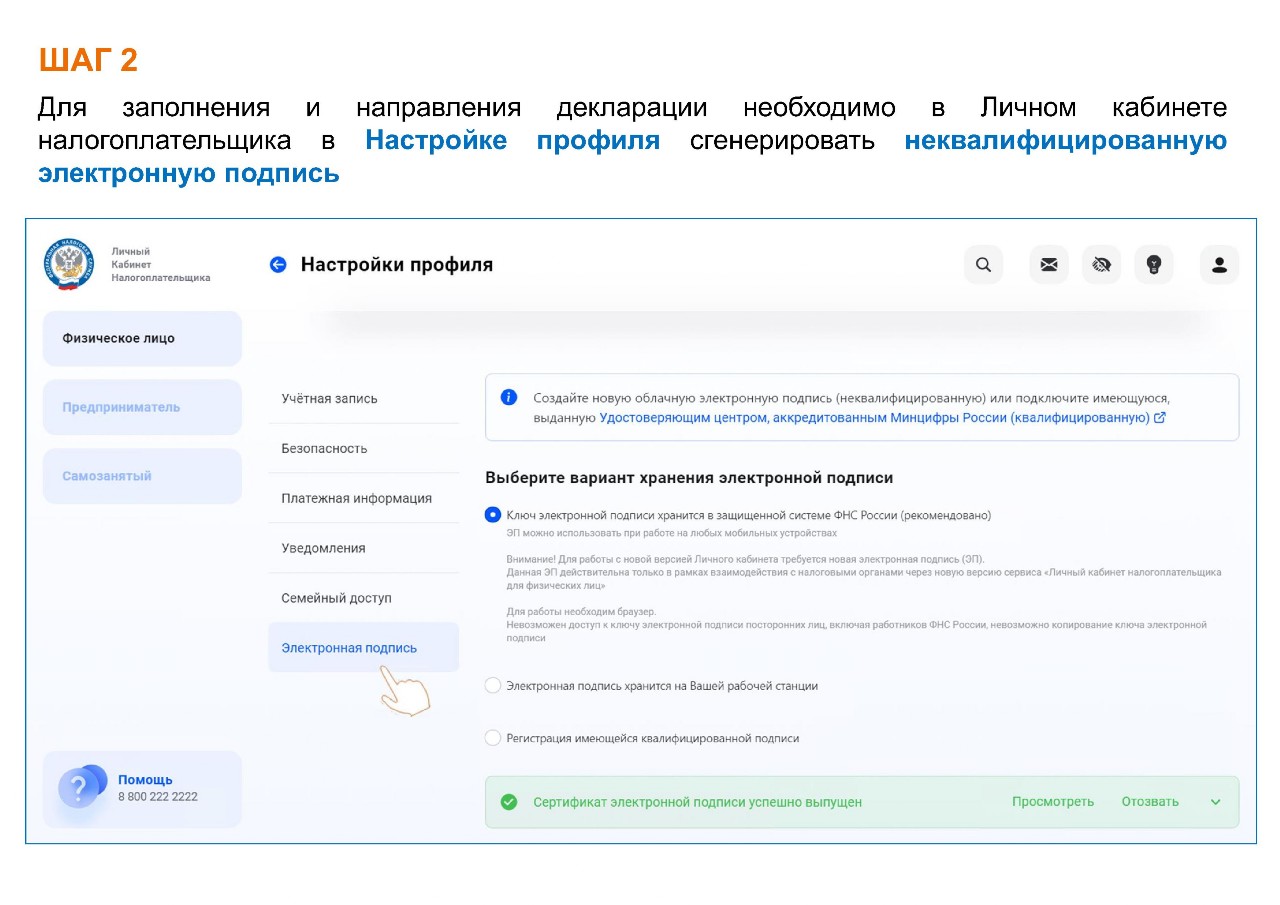Open the Семейный доступ section

[336, 598]
